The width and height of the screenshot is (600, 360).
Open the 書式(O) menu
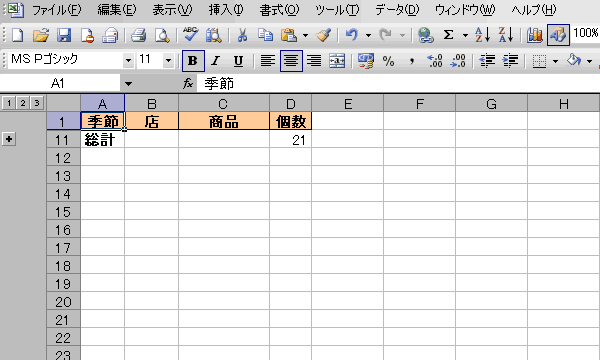(279, 10)
